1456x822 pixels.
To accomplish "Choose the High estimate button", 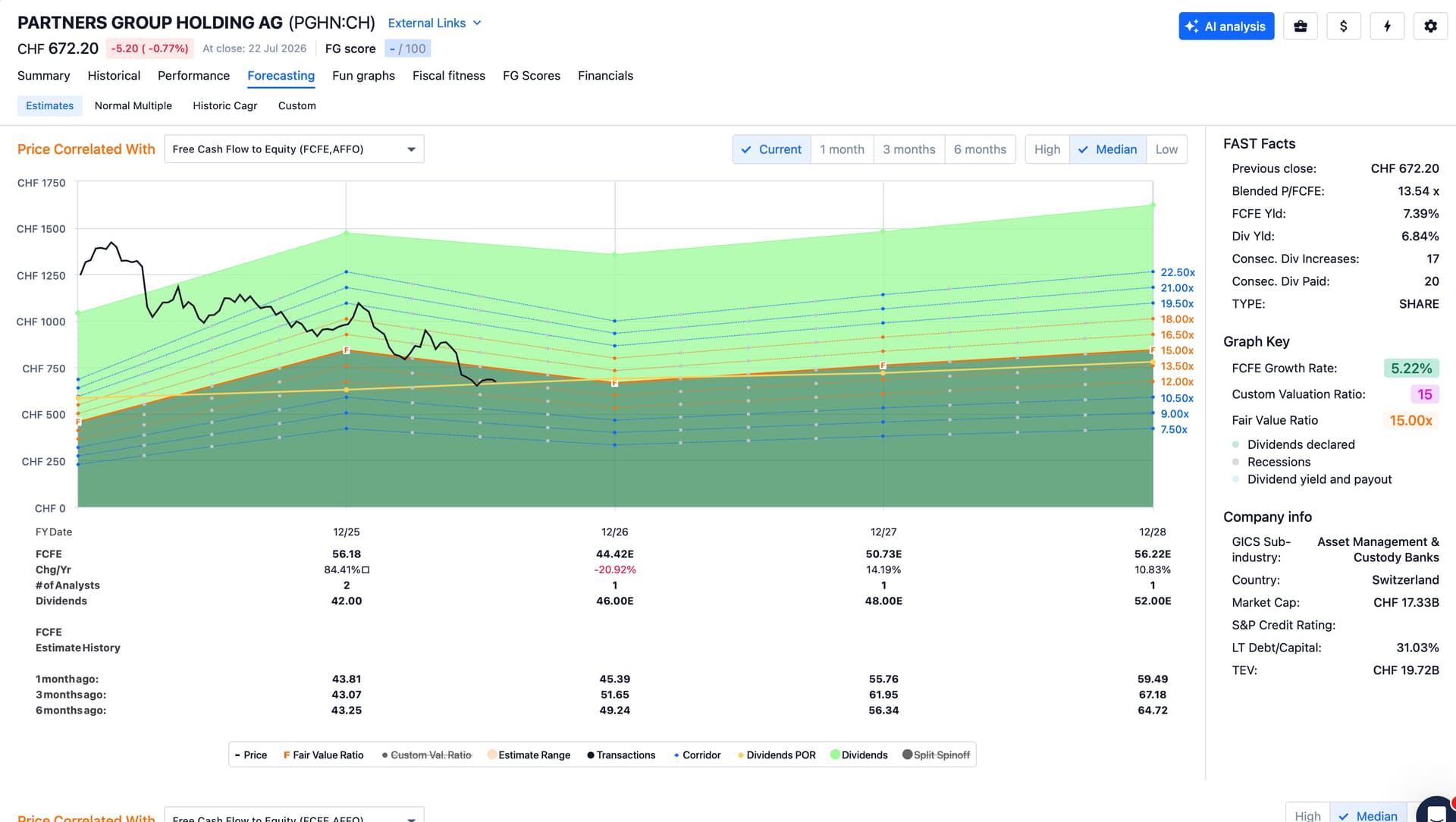I will (x=1047, y=149).
